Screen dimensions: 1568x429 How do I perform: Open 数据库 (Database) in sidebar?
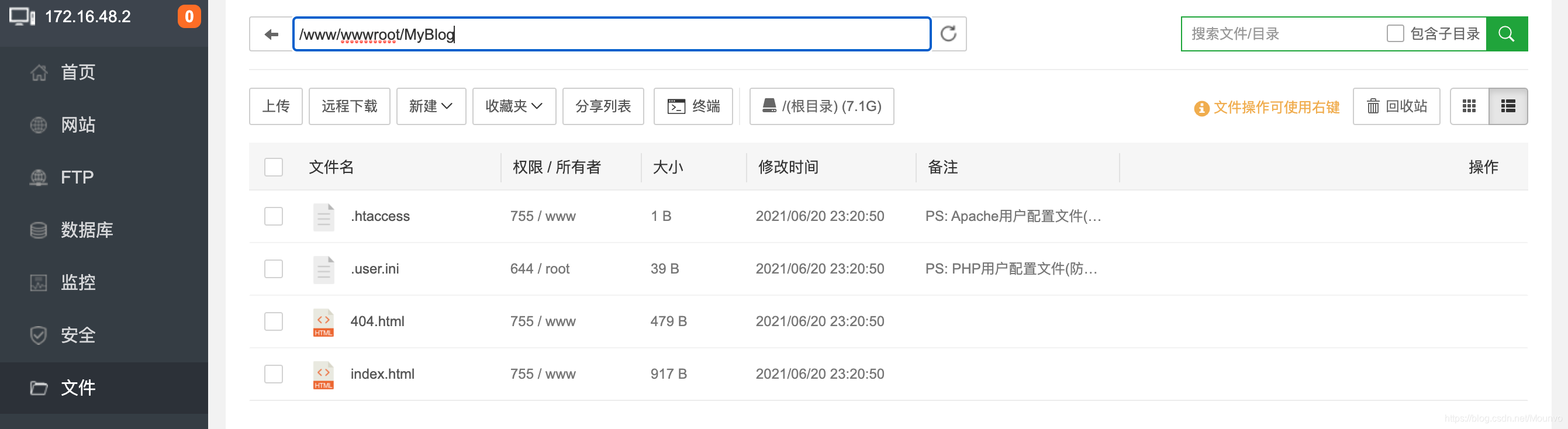104,230
